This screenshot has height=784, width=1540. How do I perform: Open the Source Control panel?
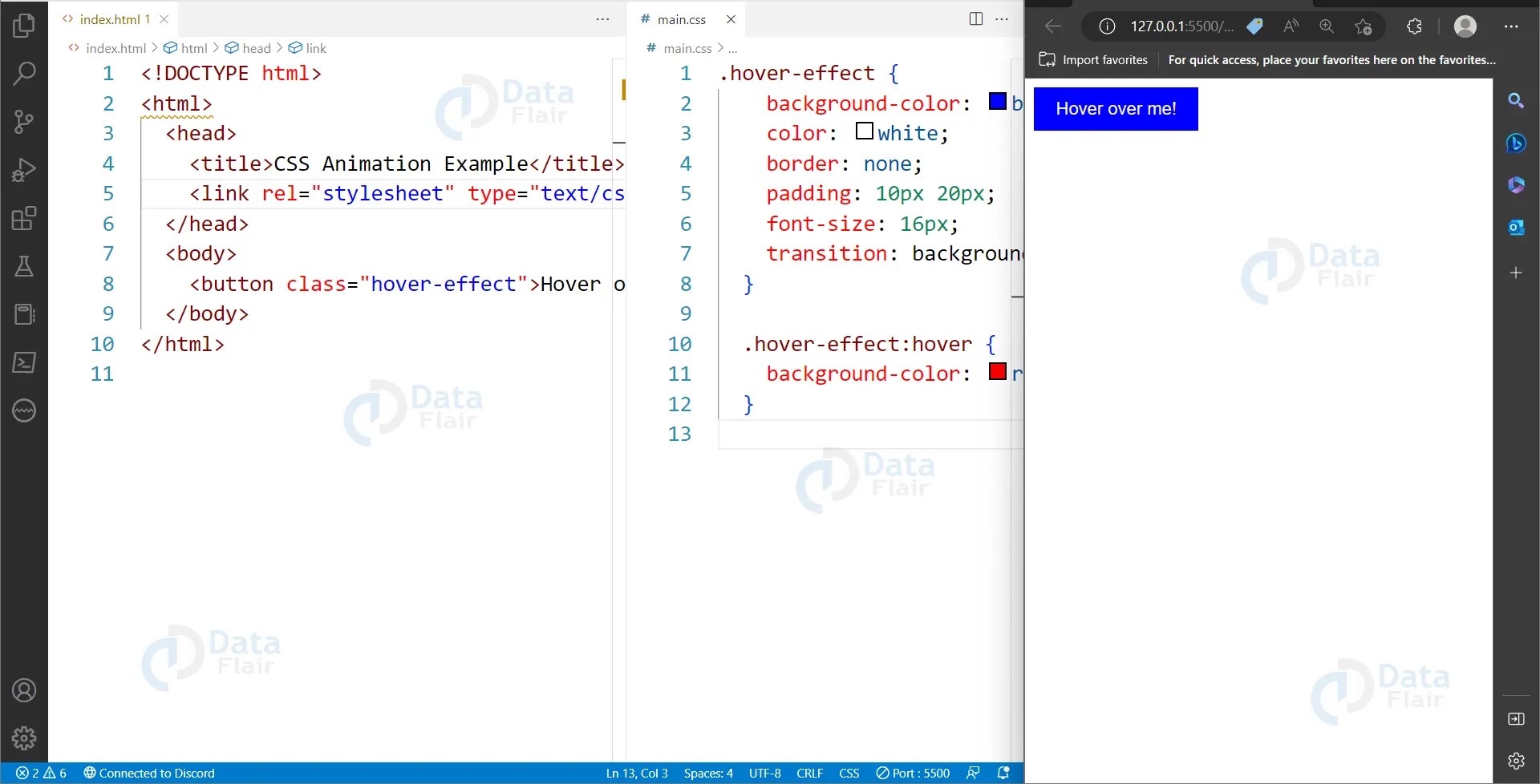point(24,121)
